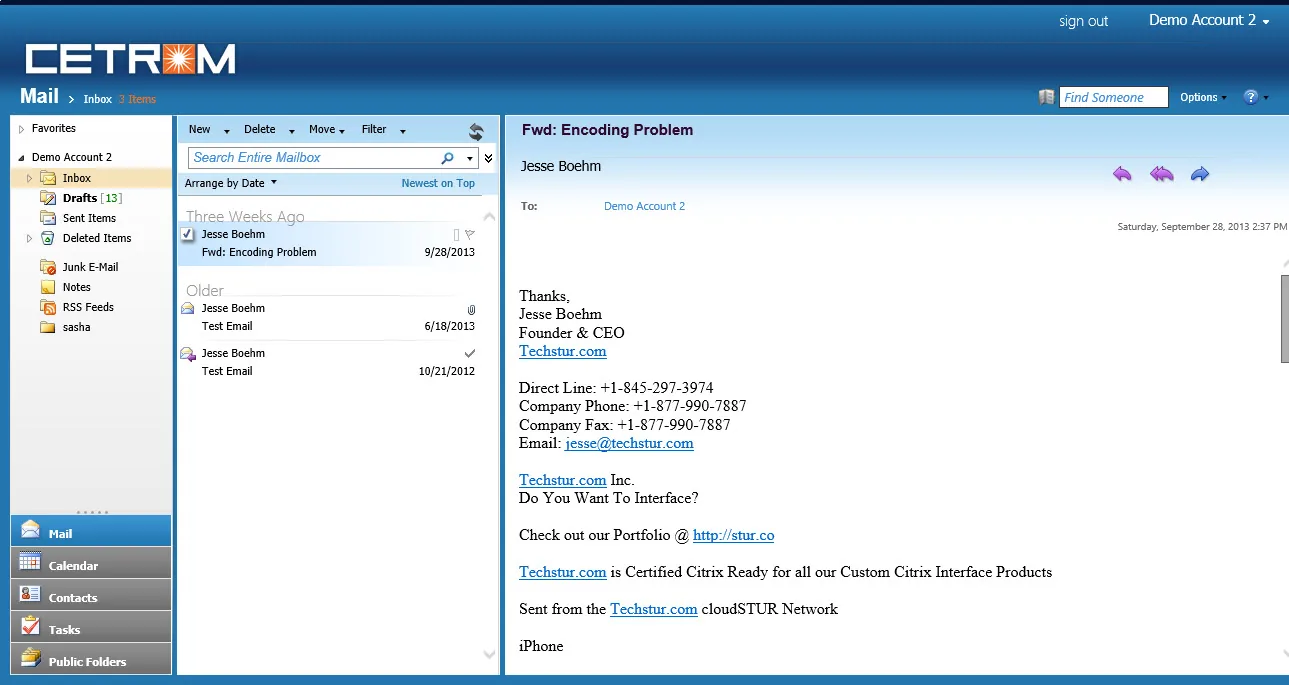Expand search options with double chevron
The height and width of the screenshot is (685, 1289).
489,158
